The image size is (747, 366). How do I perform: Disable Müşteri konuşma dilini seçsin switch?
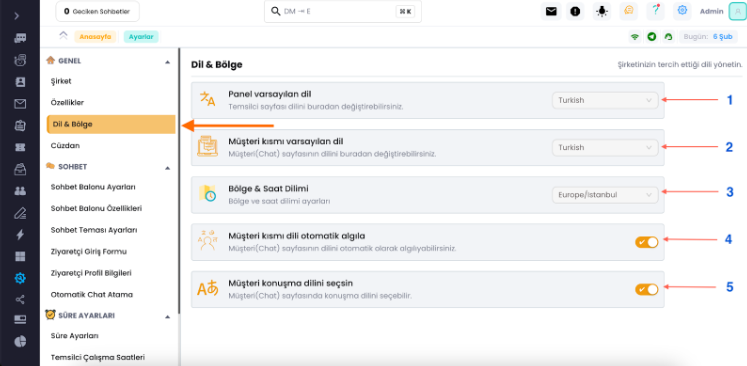click(x=646, y=289)
